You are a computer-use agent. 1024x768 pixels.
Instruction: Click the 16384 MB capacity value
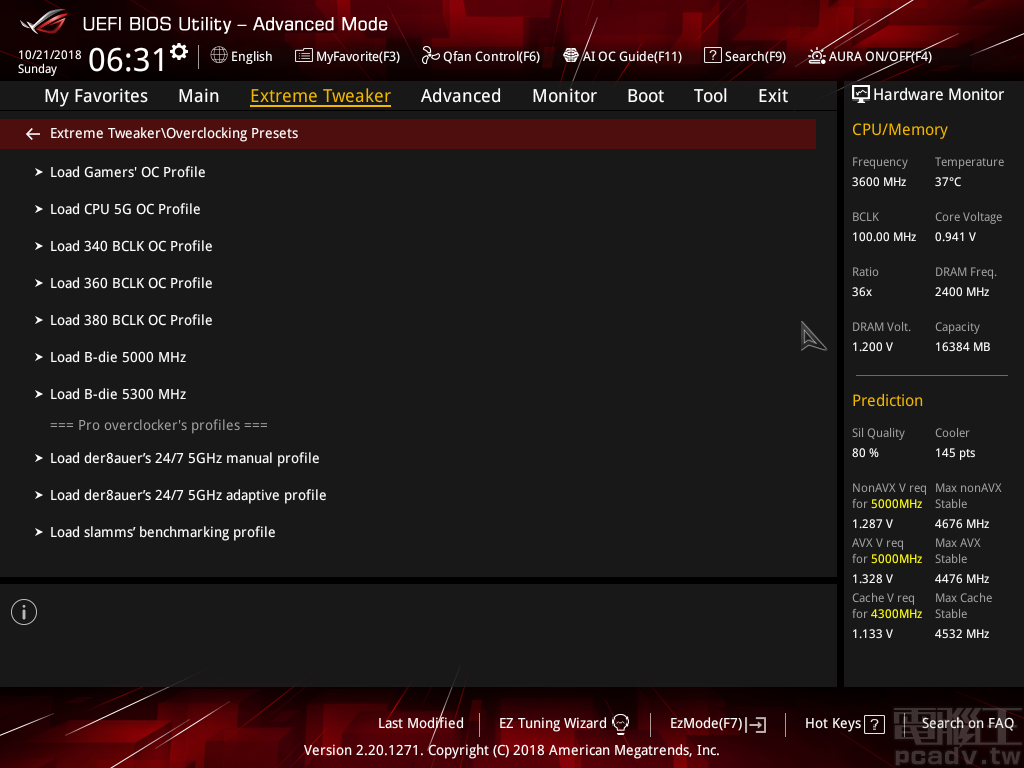tap(962, 347)
